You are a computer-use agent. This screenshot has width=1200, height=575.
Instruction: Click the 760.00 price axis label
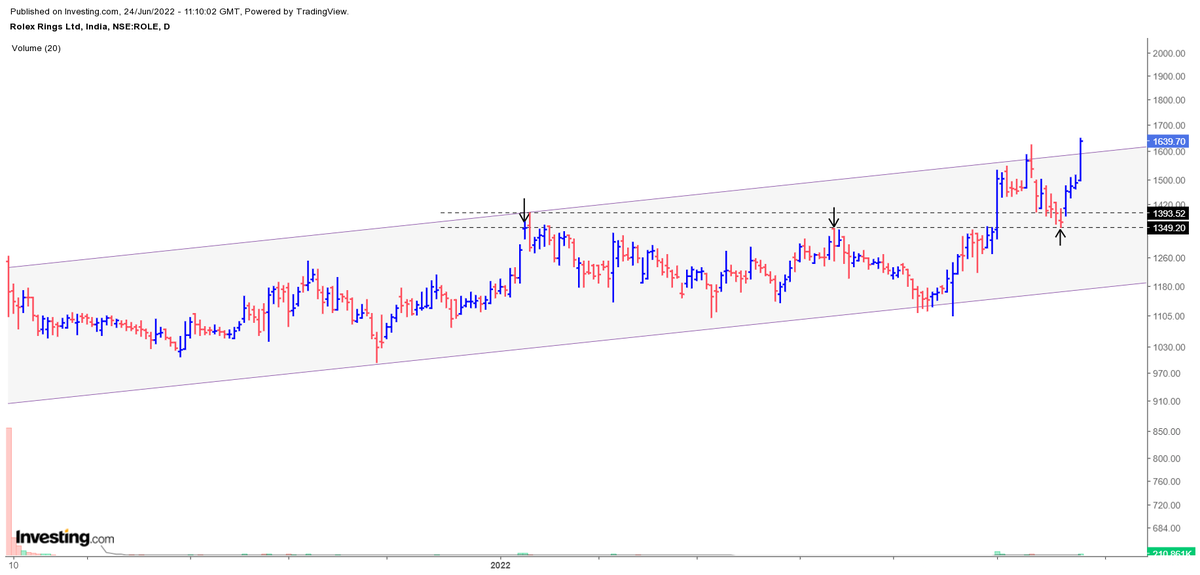click(x=1168, y=482)
